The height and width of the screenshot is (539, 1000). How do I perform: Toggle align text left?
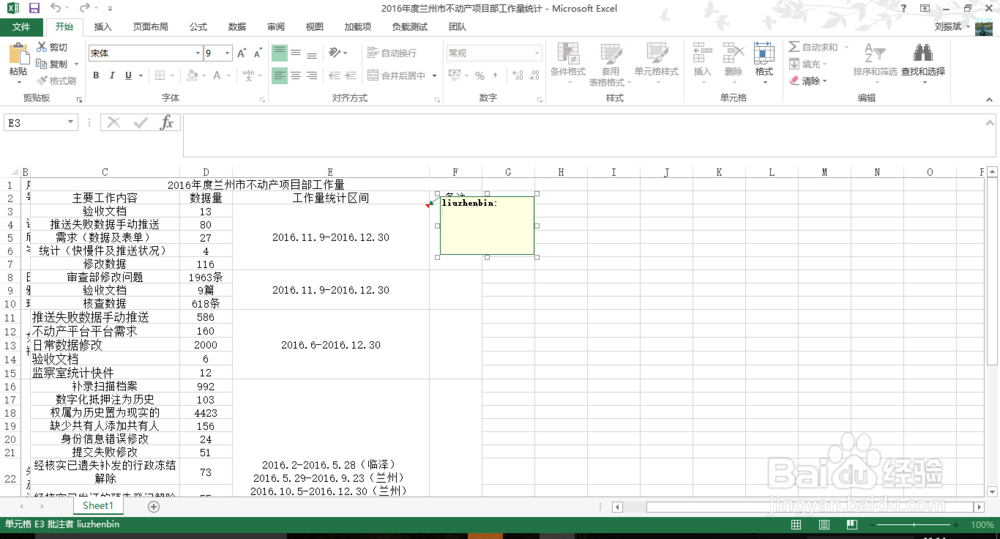pos(279,75)
